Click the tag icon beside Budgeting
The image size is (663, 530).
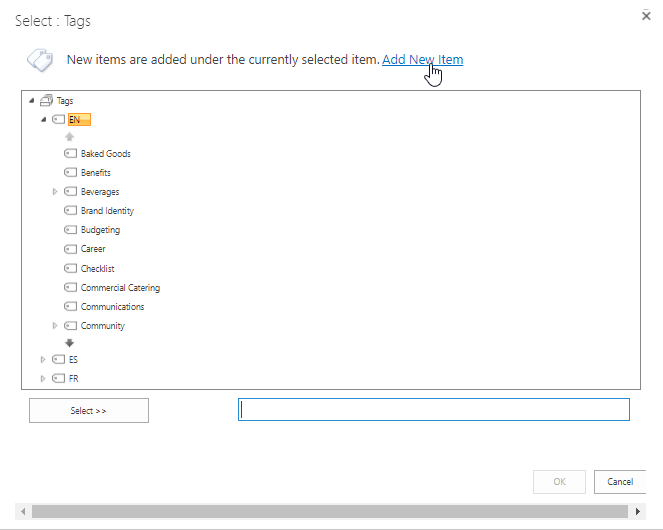point(70,230)
